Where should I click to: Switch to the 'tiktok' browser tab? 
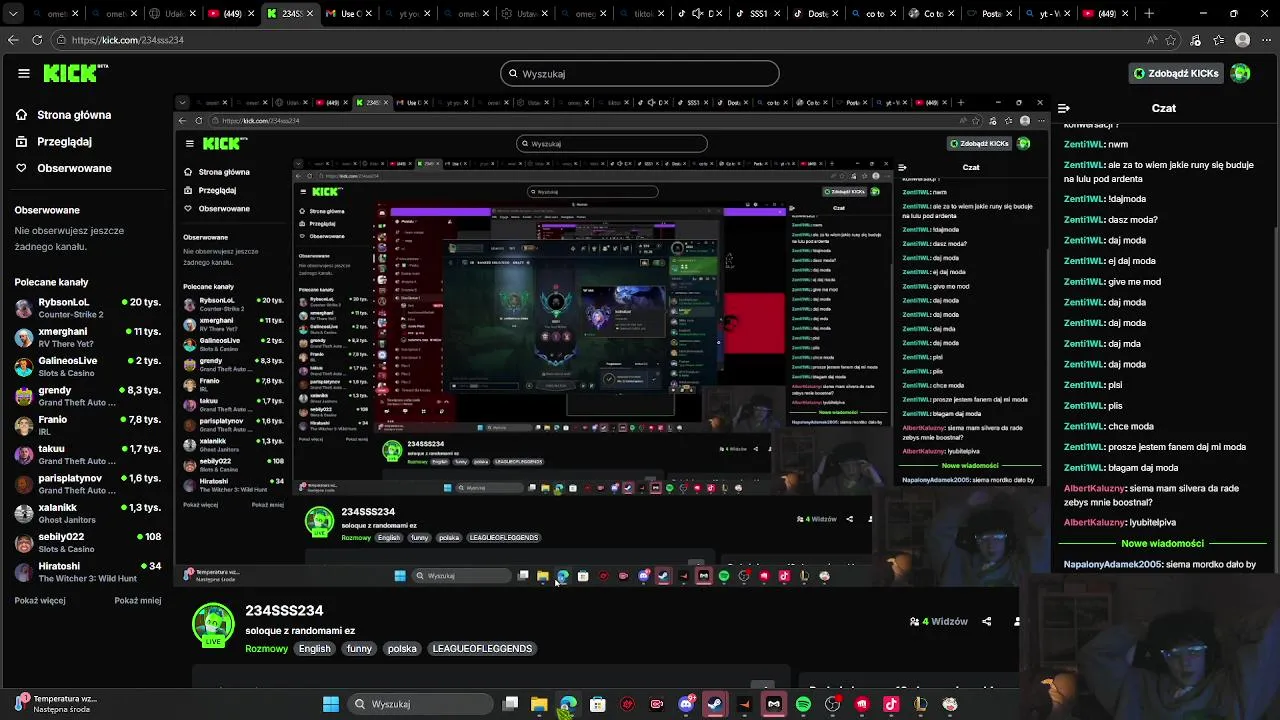coord(642,14)
